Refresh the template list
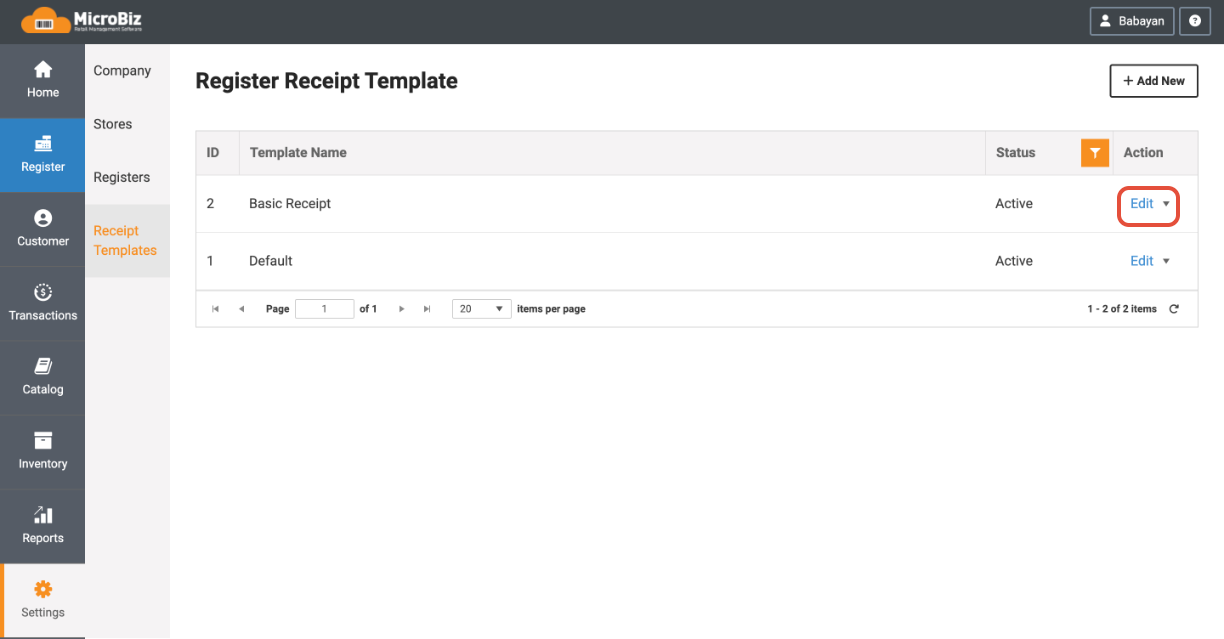 tap(1174, 309)
